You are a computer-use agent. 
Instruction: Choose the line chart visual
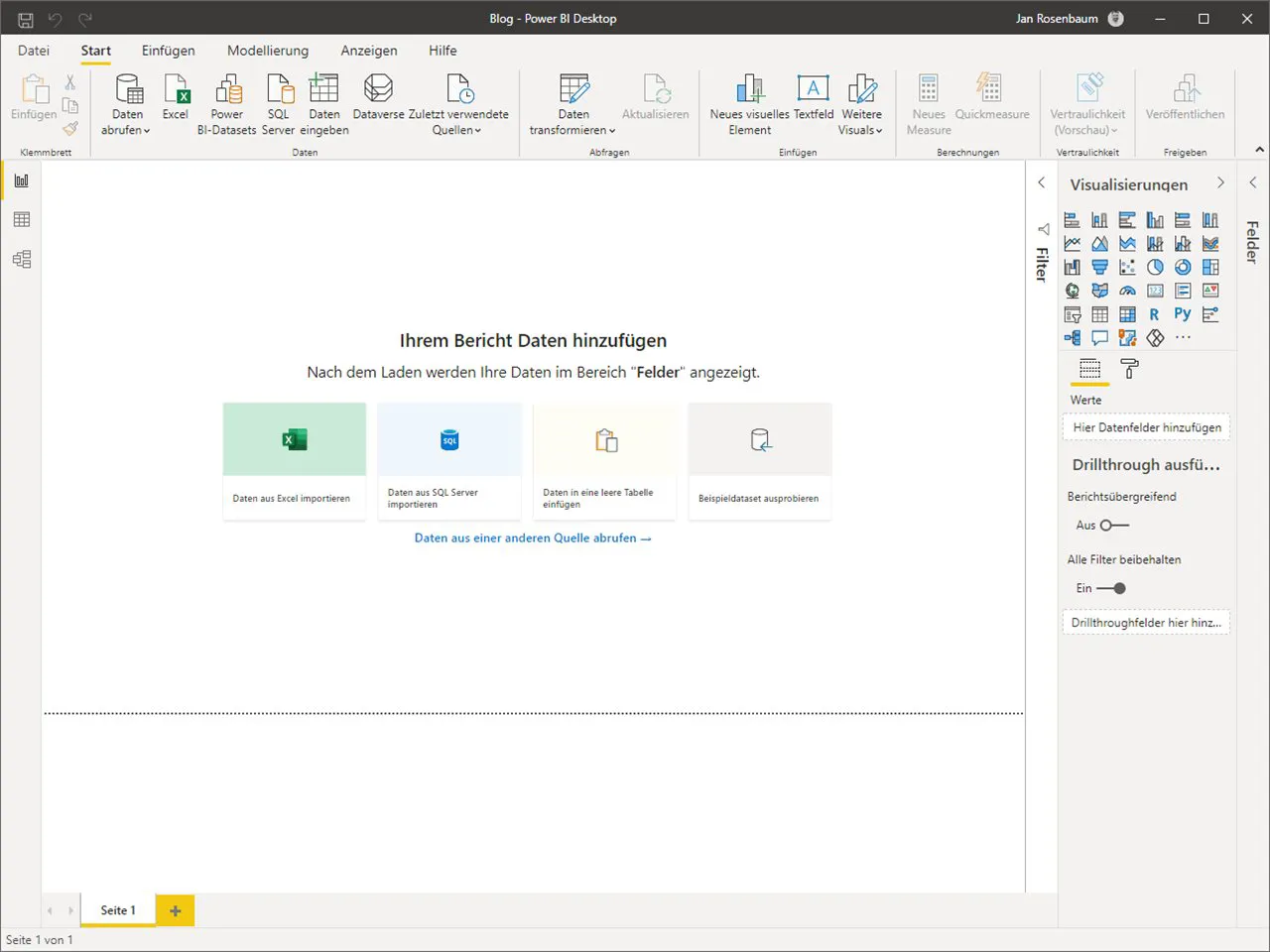click(1073, 244)
